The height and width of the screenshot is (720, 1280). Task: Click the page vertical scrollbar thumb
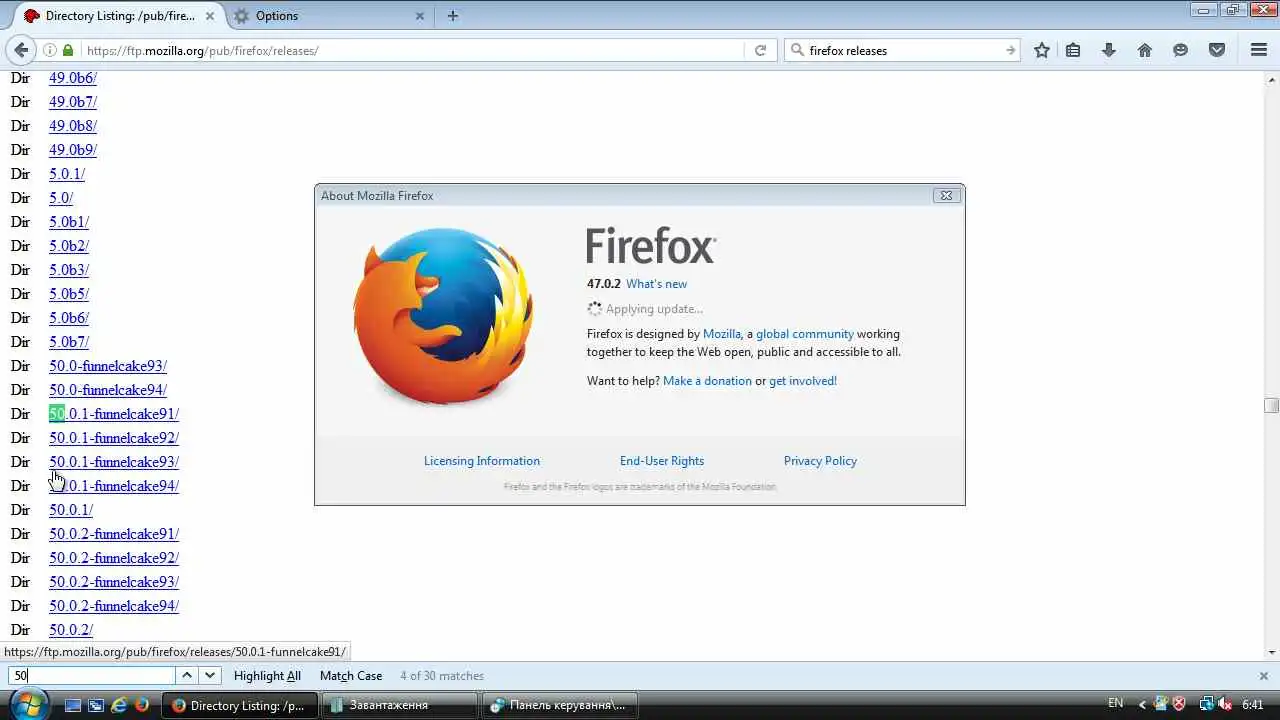(x=1271, y=405)
